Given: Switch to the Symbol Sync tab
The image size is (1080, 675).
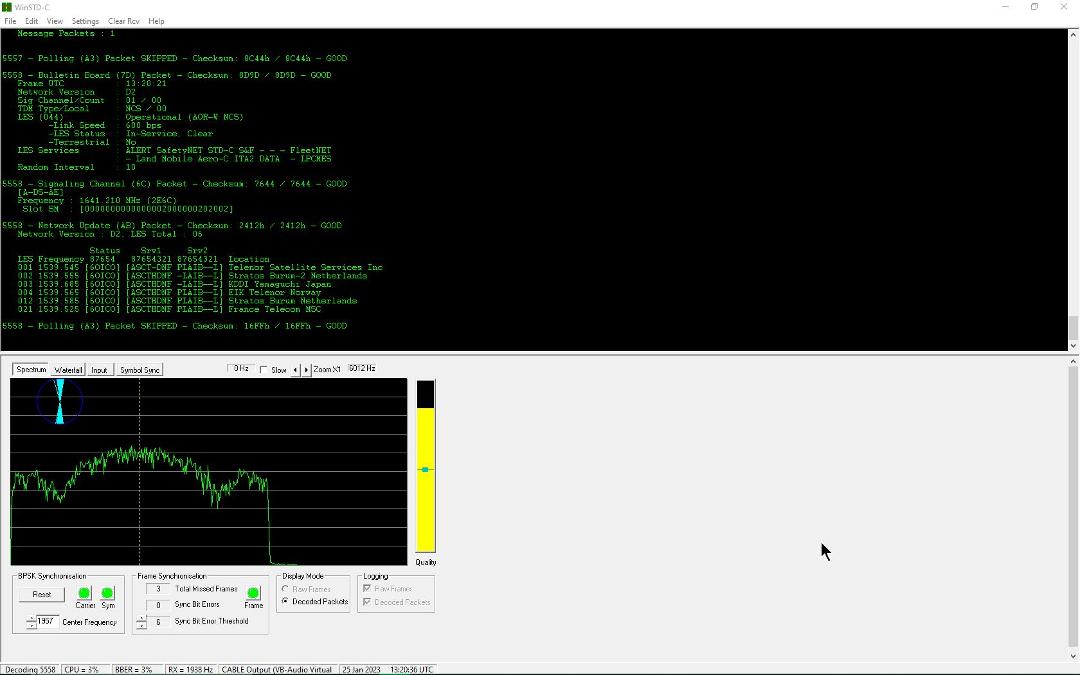Looking at the screenshot, I should click(140, 371).
